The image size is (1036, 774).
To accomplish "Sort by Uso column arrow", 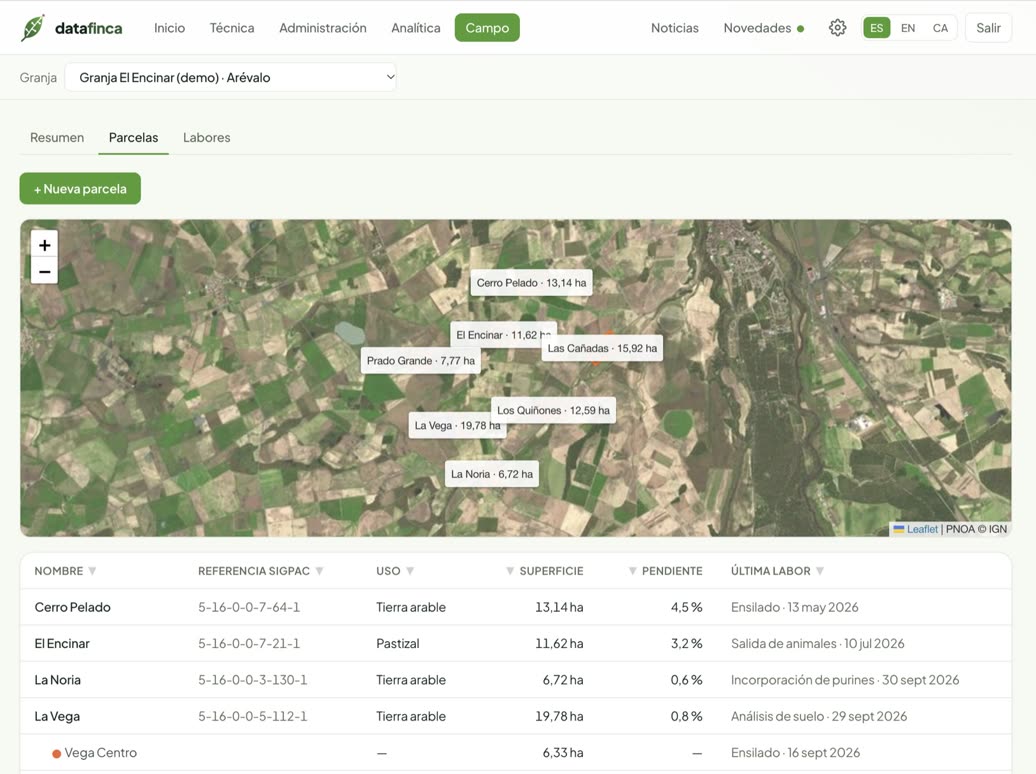I will [410, 571].
